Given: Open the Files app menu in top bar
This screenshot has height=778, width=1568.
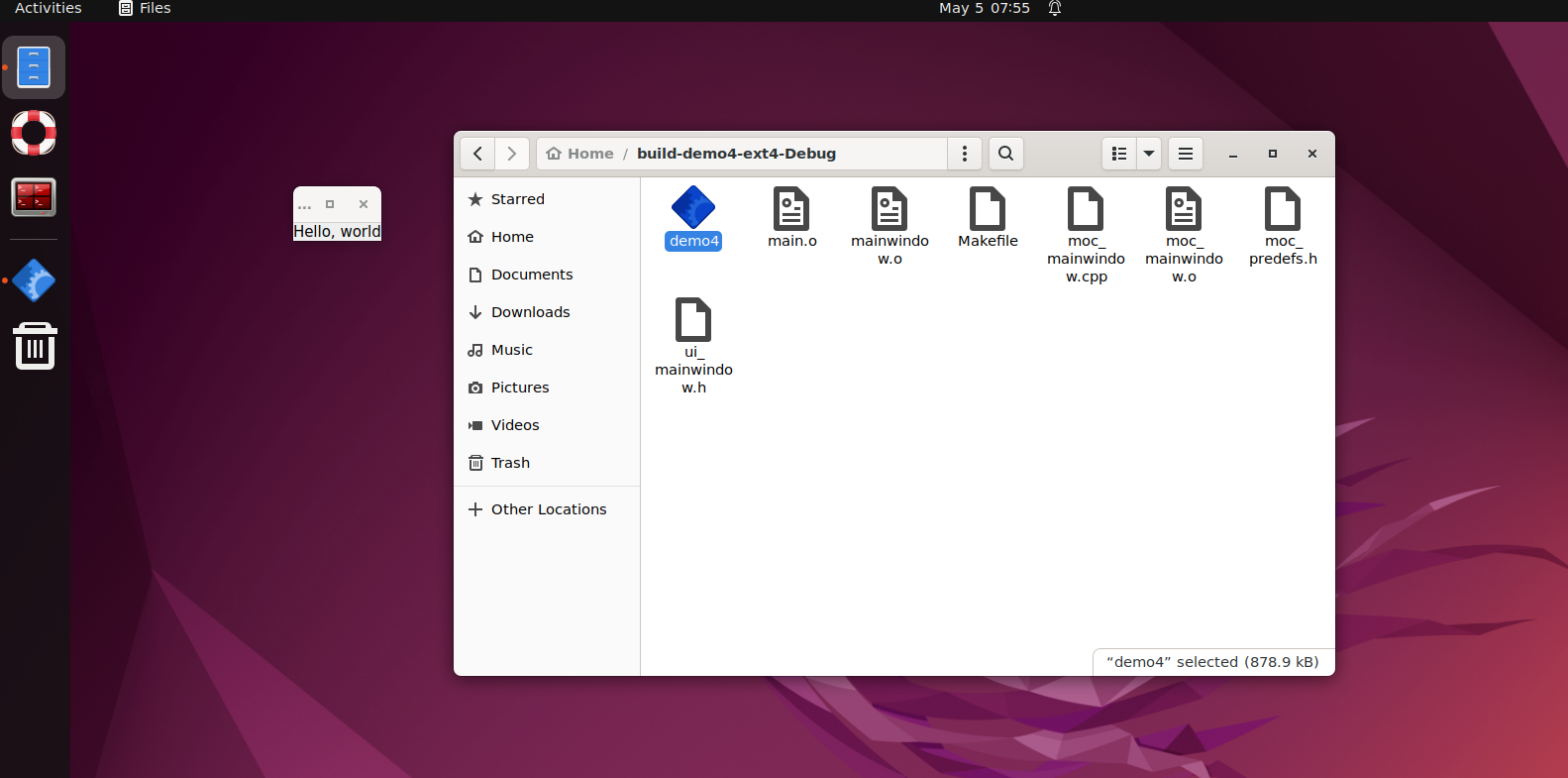Looking at the screenshot, I should [145, 8].
